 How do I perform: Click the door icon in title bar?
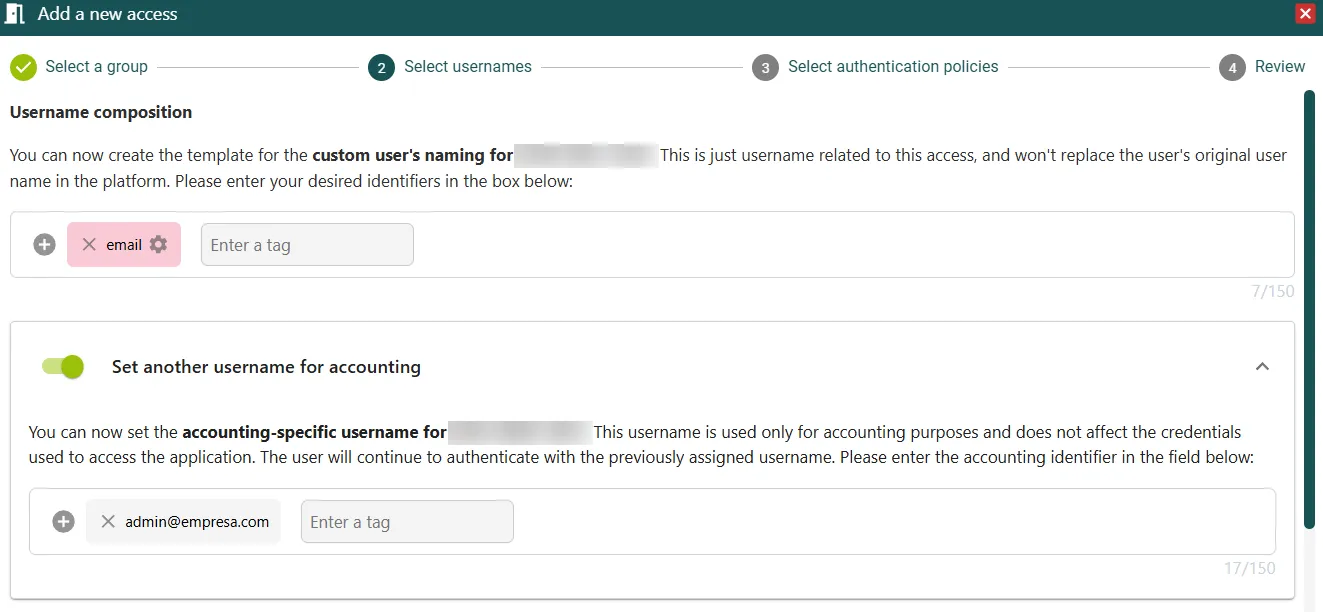15,15
